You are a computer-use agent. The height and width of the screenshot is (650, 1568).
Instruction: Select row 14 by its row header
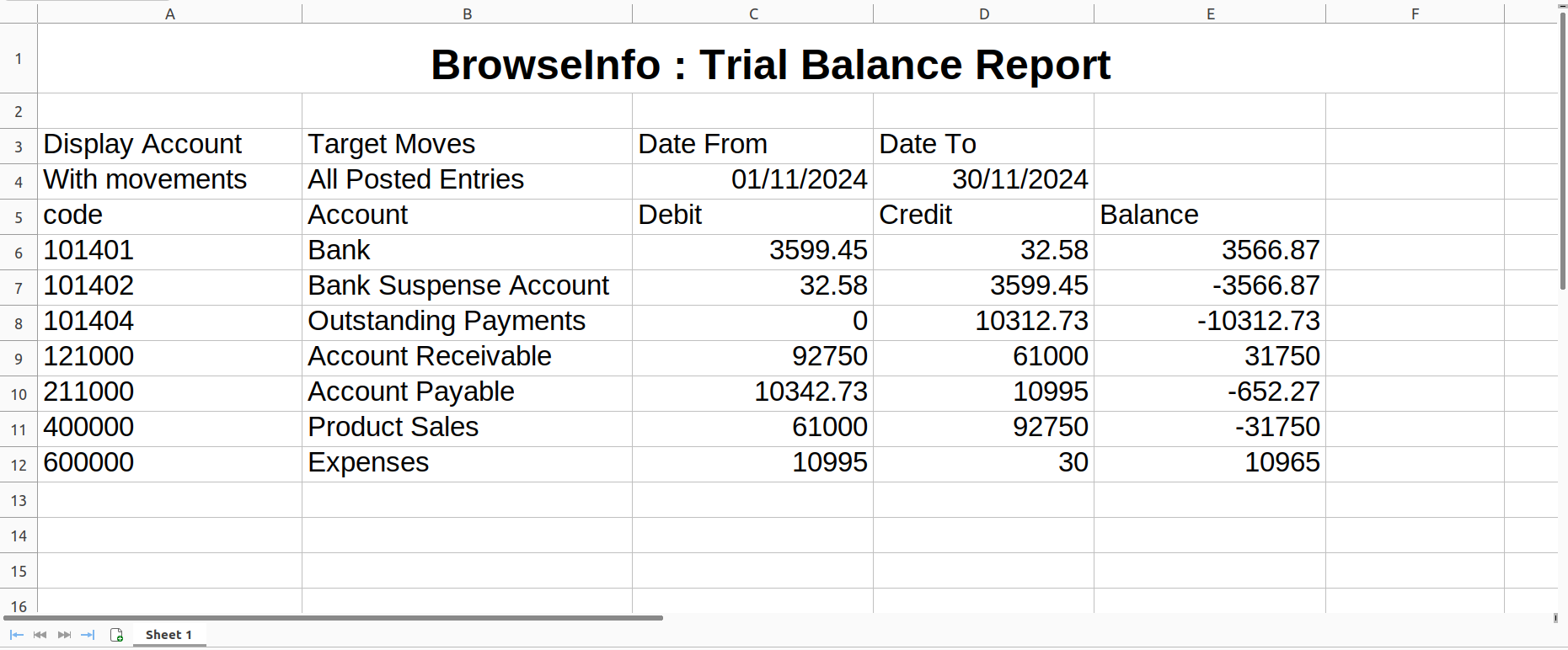click(x=19, y=535)
